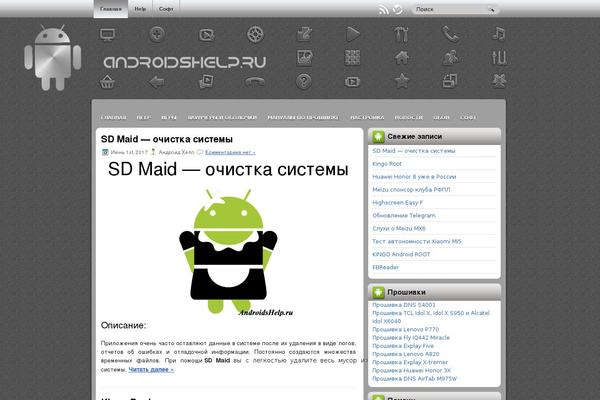The width and height of the screenshot is (600, 400).
Task: Click the Описание: subheading
Action: pos(123,325)
